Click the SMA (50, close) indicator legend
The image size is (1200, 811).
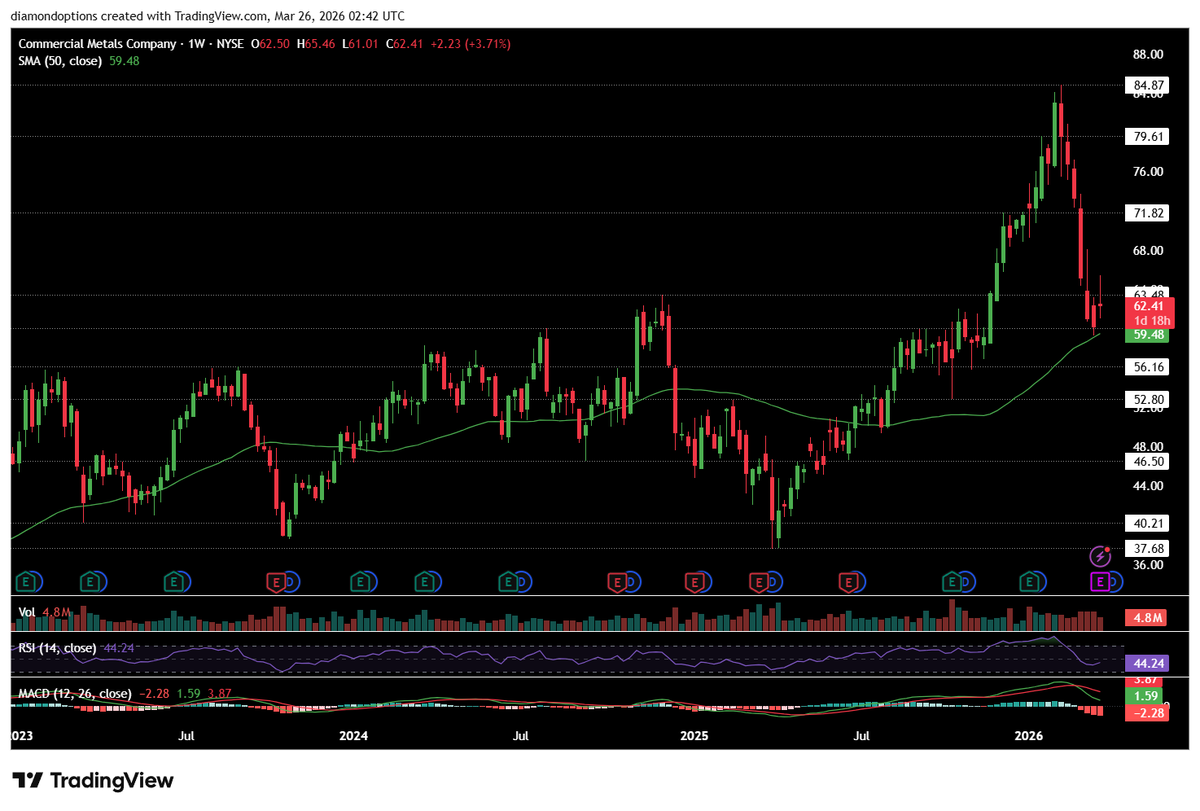60,60
